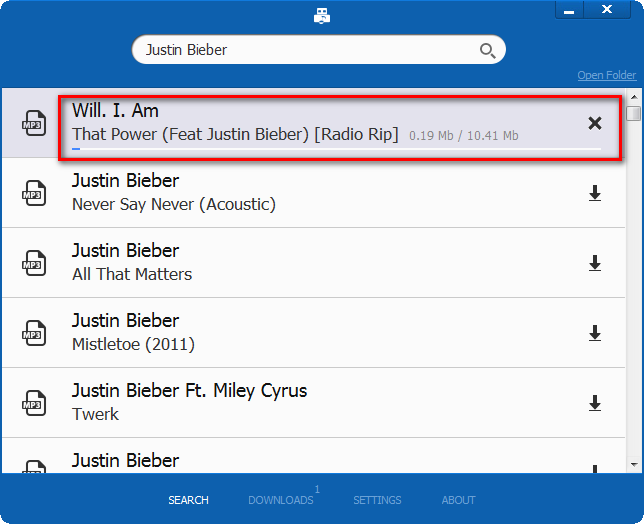Select 'Justin Bieber Ft. Miley Cyrus' artist
The height and width of the screenshot is (524, 644).
tap(189, 391)
